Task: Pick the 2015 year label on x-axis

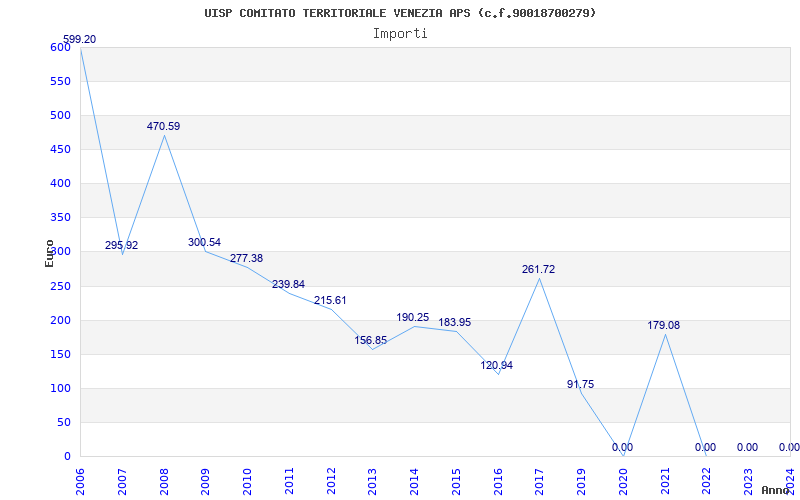Action: 457,481
